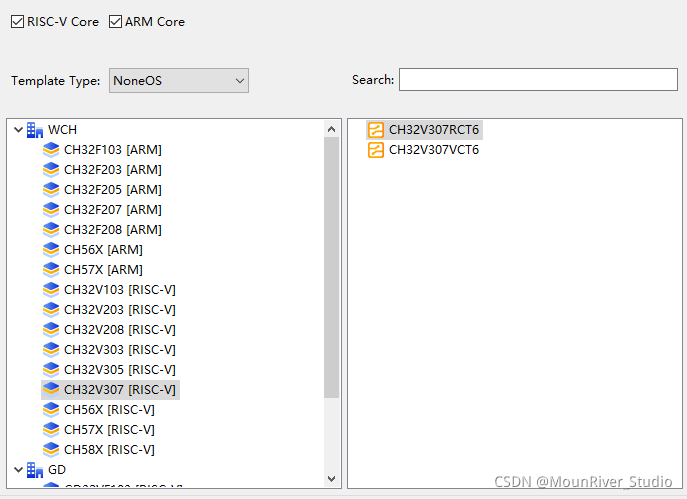Select CH57X [ARM] text in tree
687x499 pixels.
[103, 270]
